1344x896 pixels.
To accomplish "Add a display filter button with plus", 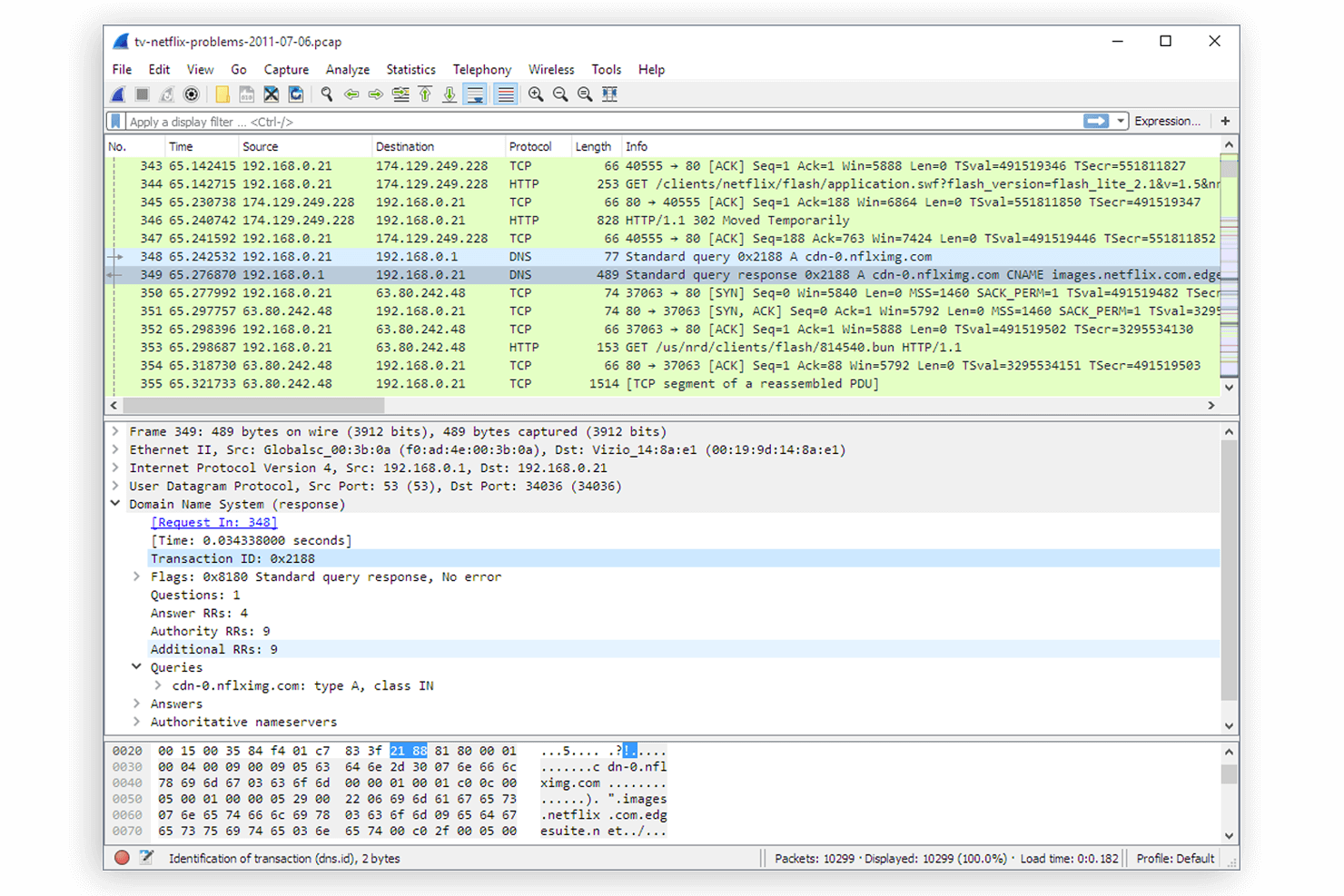I will [1226, 121].
